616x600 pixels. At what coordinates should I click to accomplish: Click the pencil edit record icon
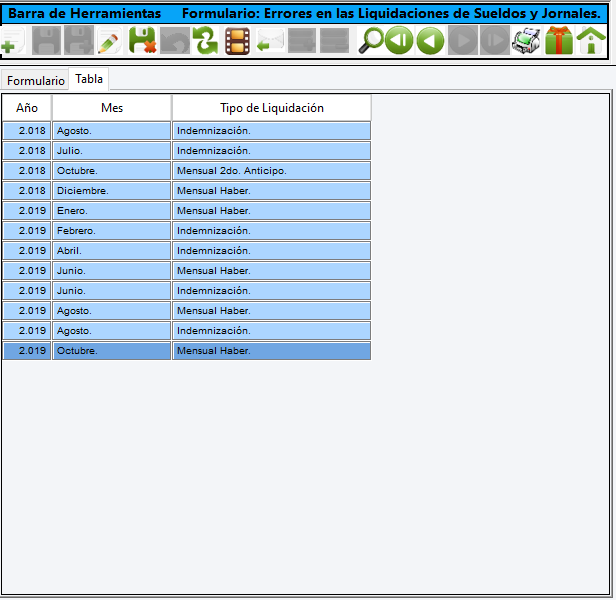pos(109,40)
